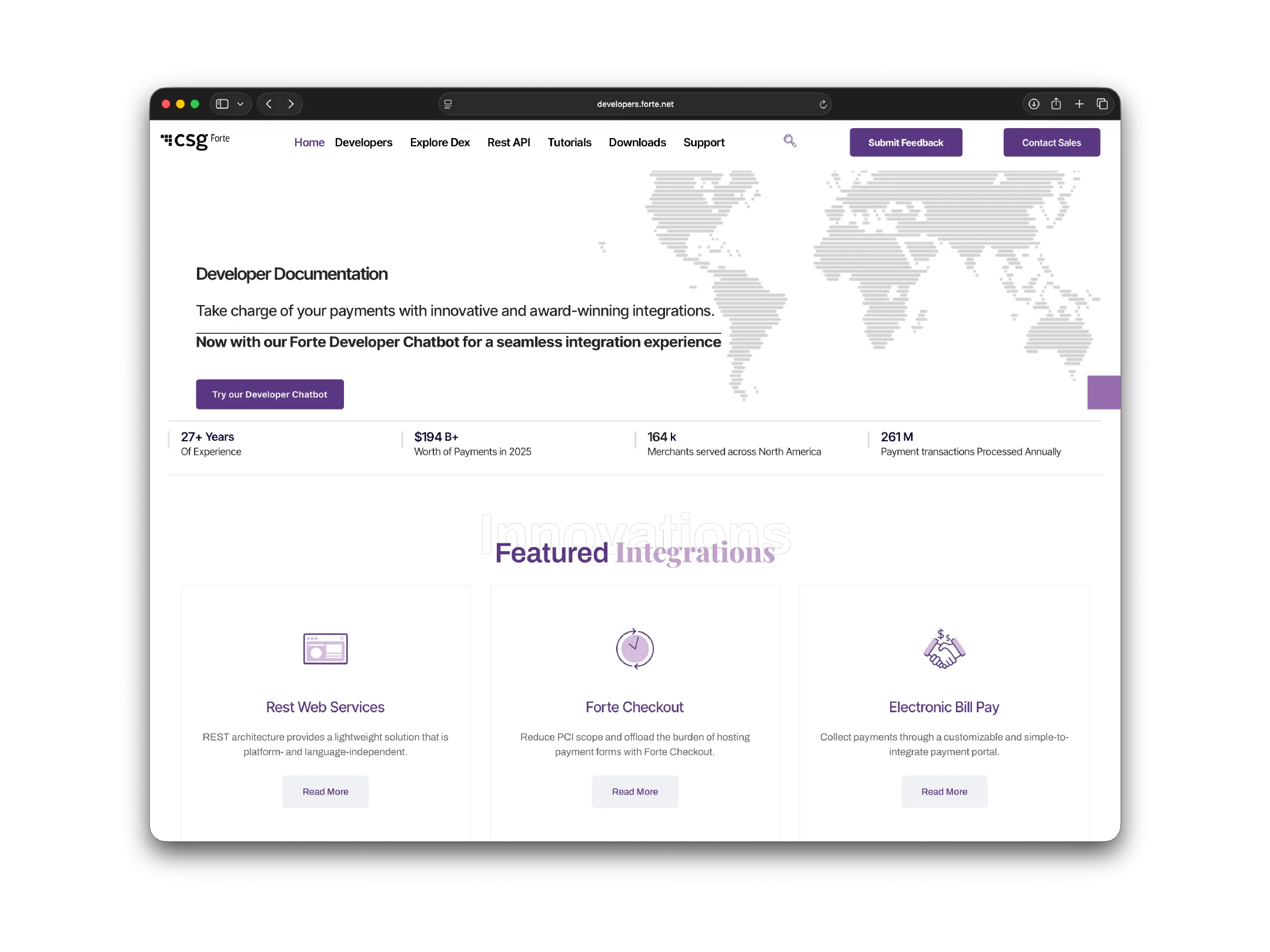Click the website settings icon in address bar
This screenshot has width=1270, height=952.
click(x=448, y=104)
